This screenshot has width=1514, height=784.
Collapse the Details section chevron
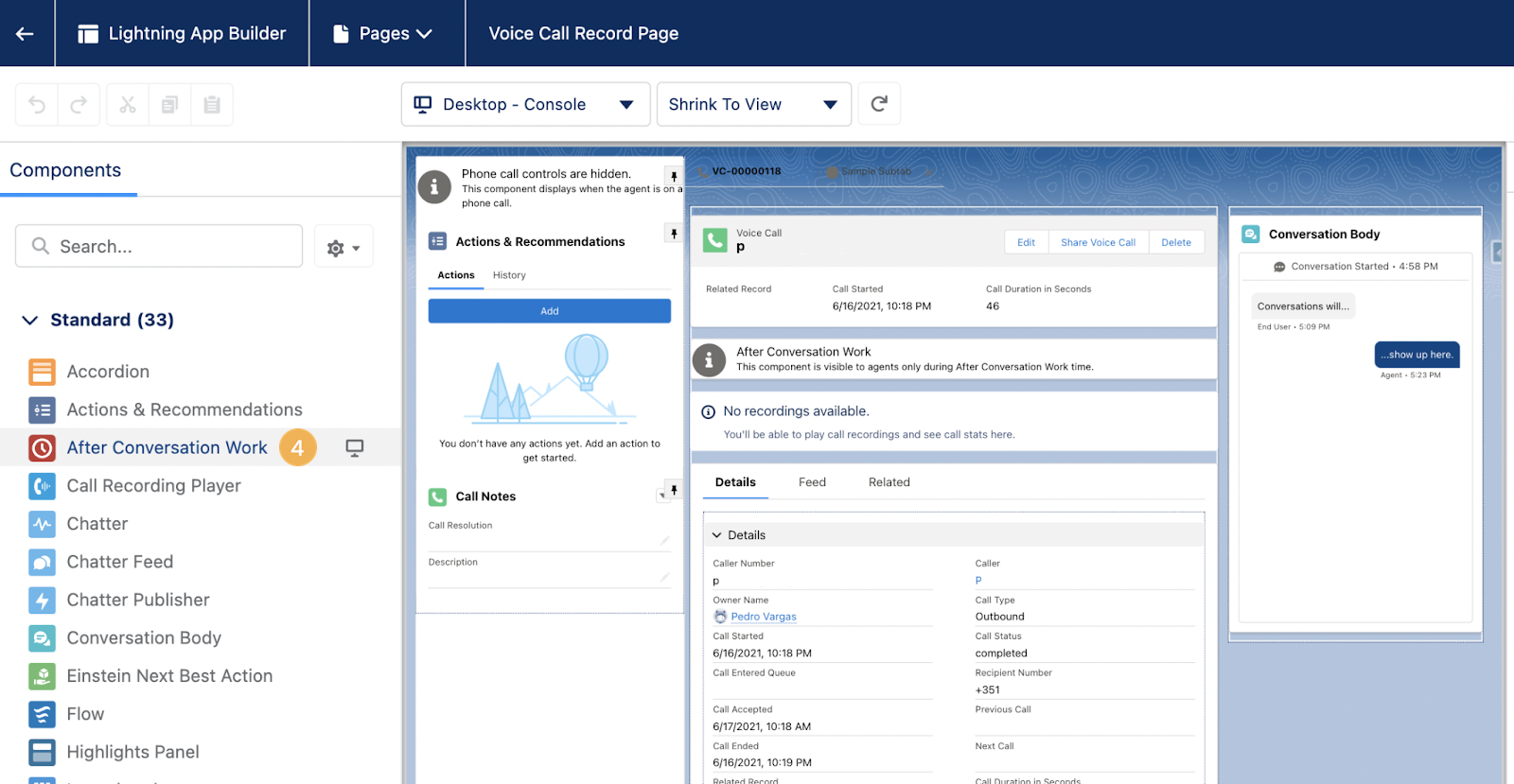[x=716, y=535]
